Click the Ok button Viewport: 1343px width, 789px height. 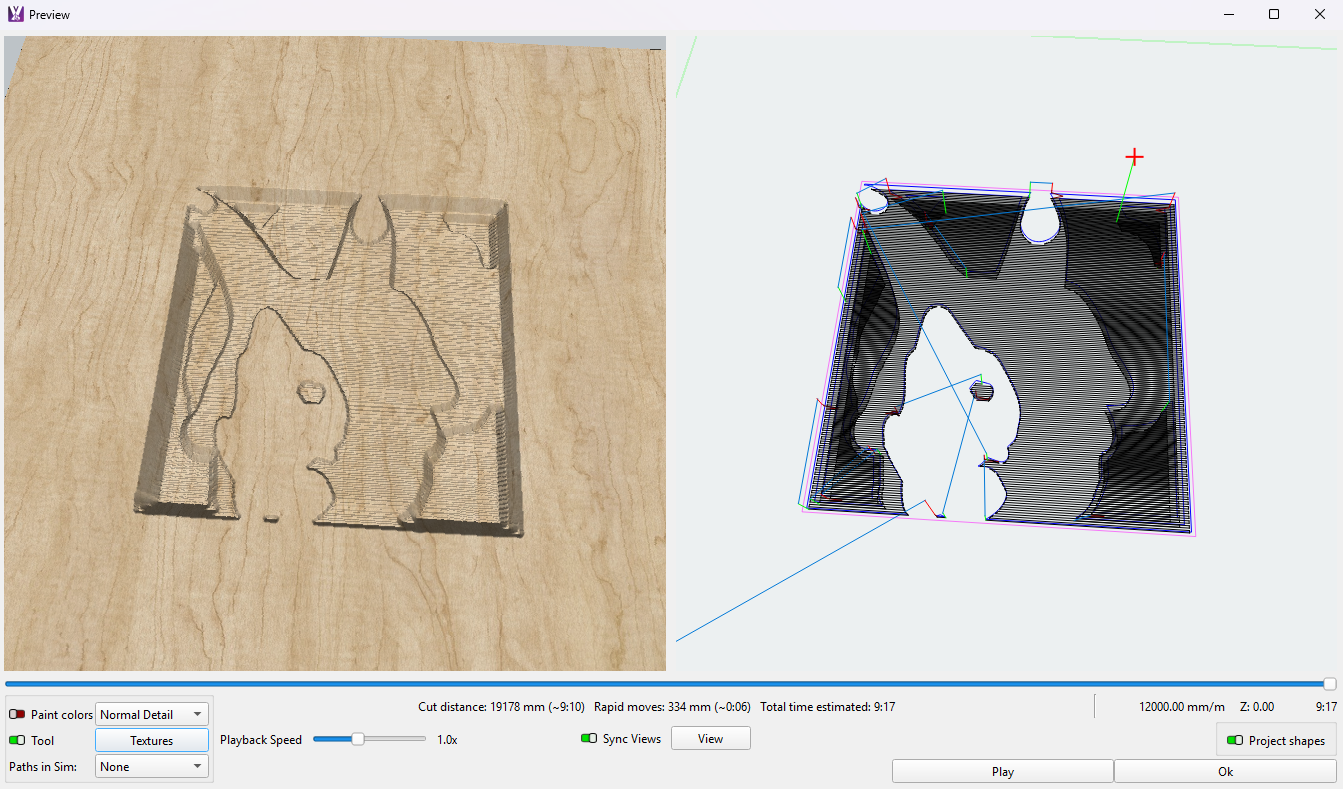1226,772
